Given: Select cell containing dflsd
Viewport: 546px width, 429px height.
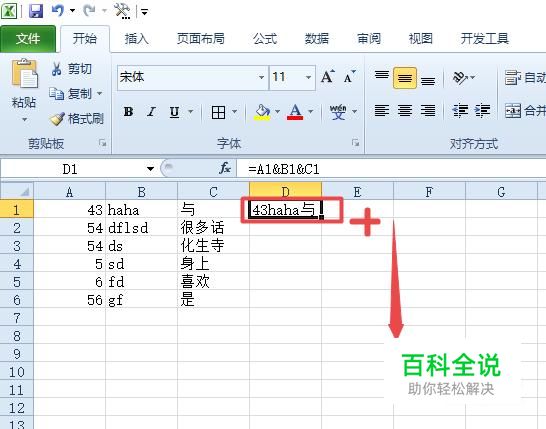Looking at the screenshot, I should pos(141,228).
